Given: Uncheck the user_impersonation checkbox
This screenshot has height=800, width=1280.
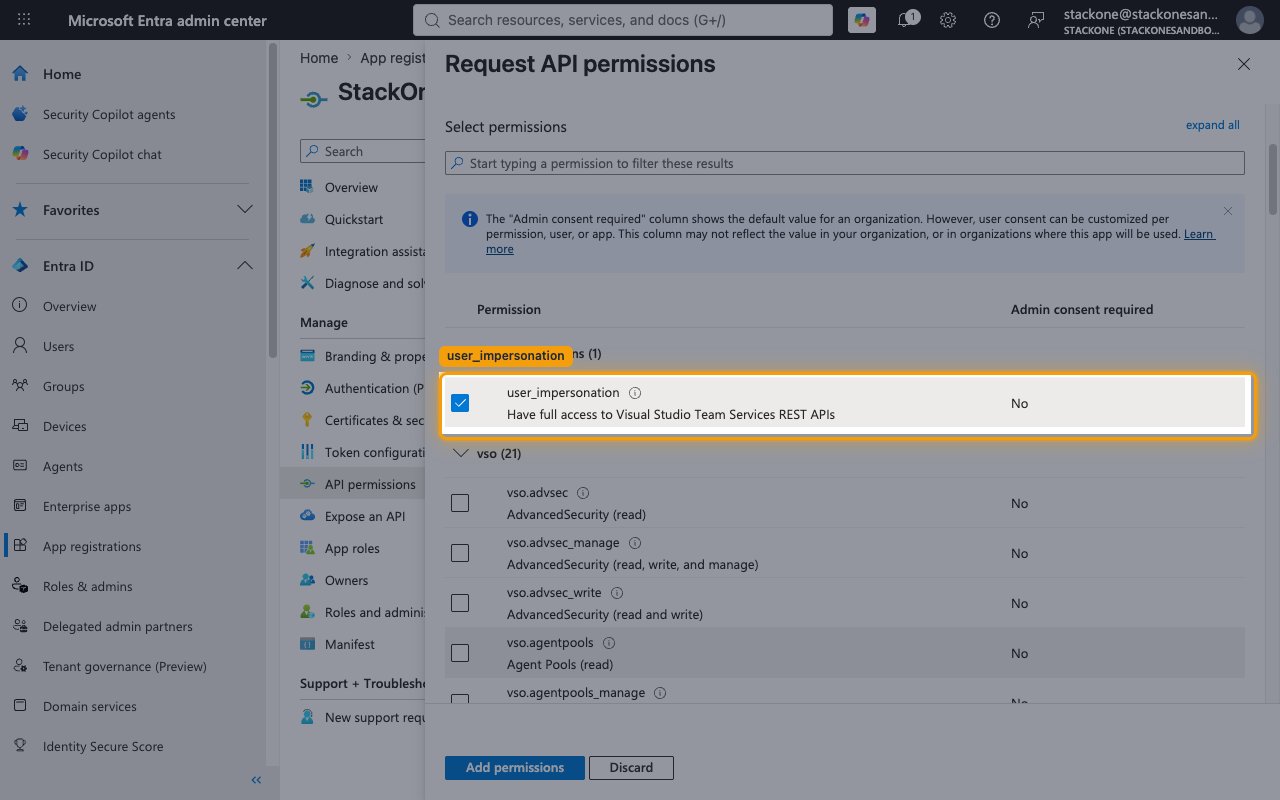Looking at the screenshot, I should (x=460, y=403).
